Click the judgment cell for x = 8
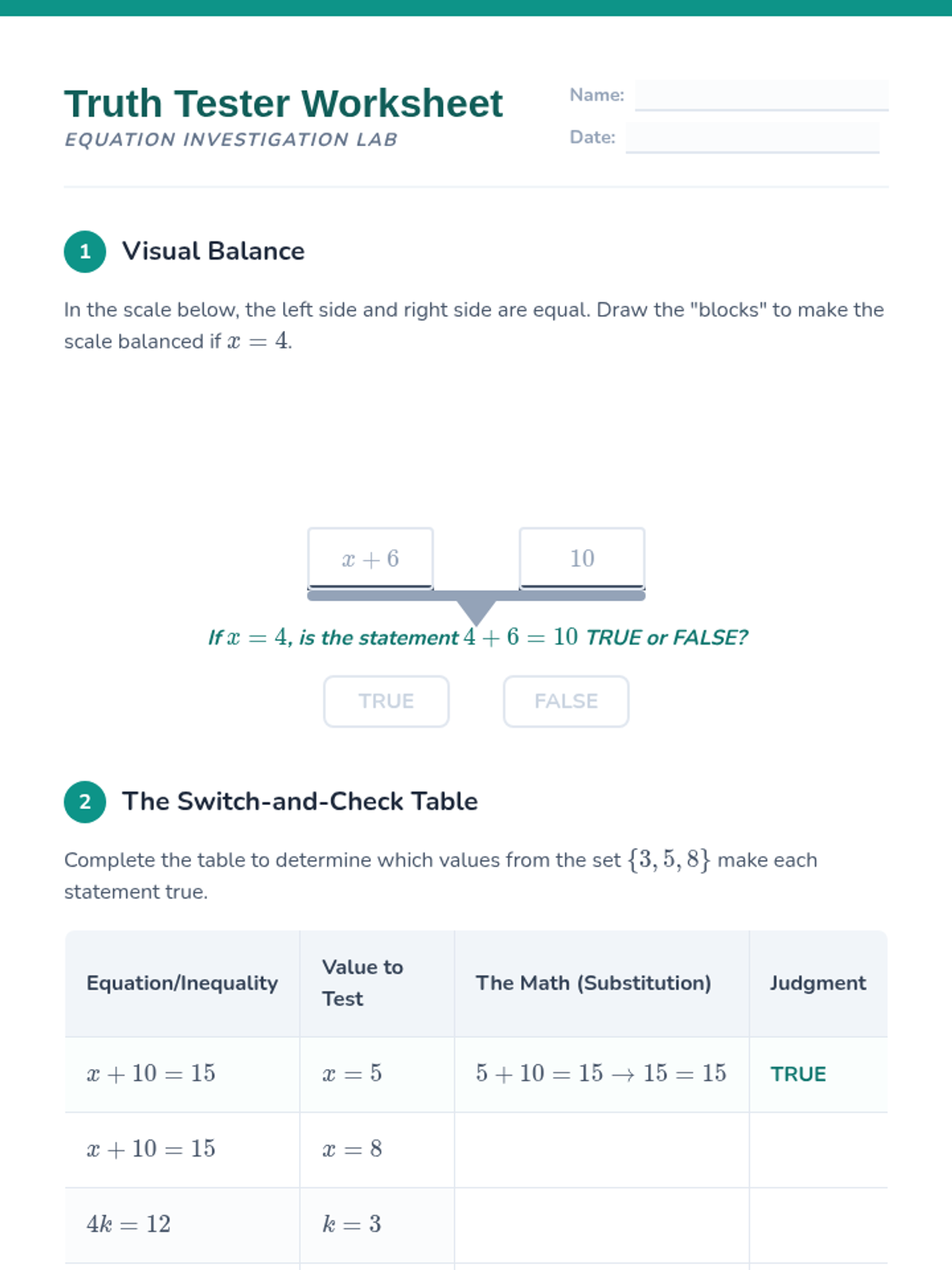This screenshot has height=1270, width=952. [818, 1149]
